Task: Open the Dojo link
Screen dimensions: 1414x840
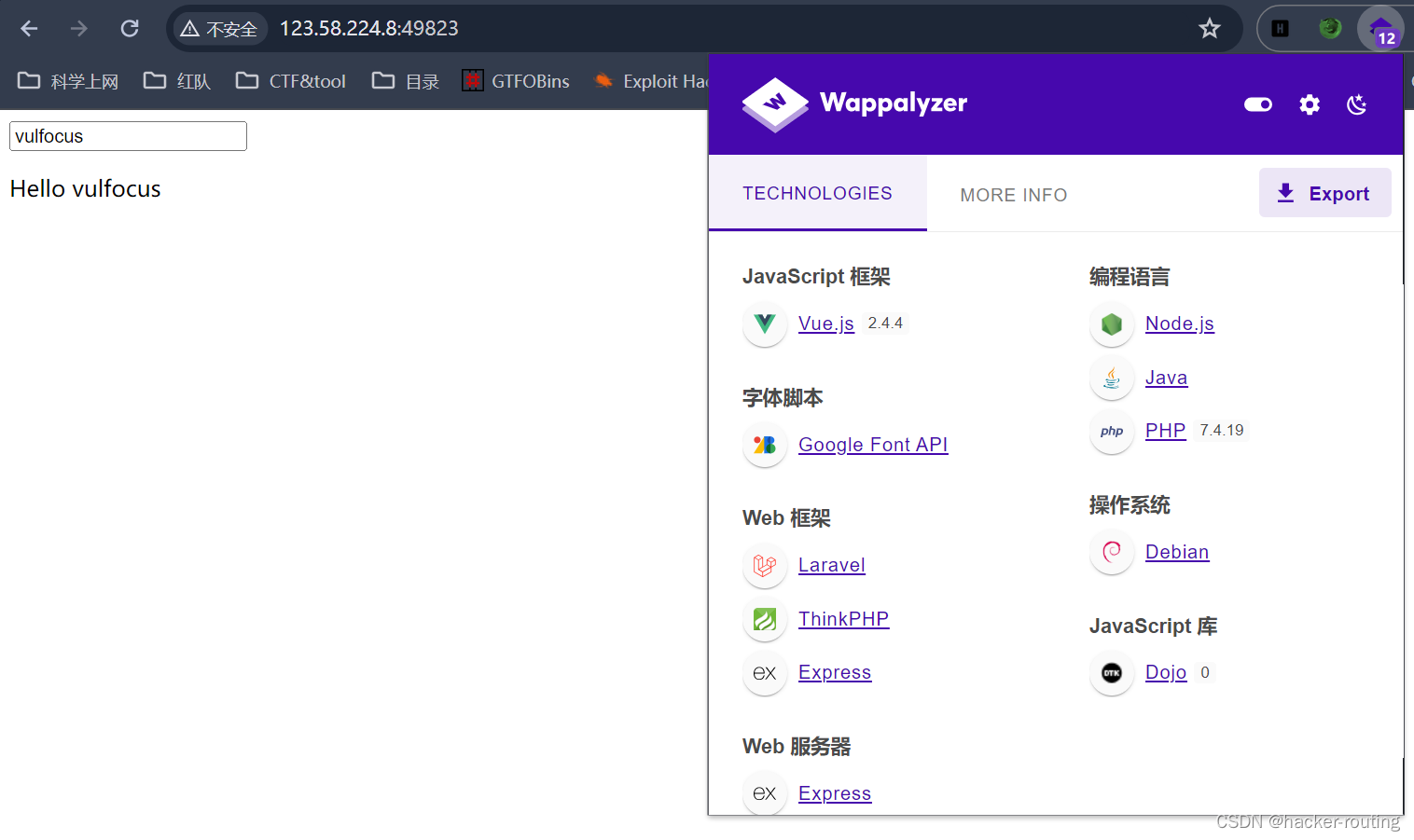Action: tap(1166, 672)
